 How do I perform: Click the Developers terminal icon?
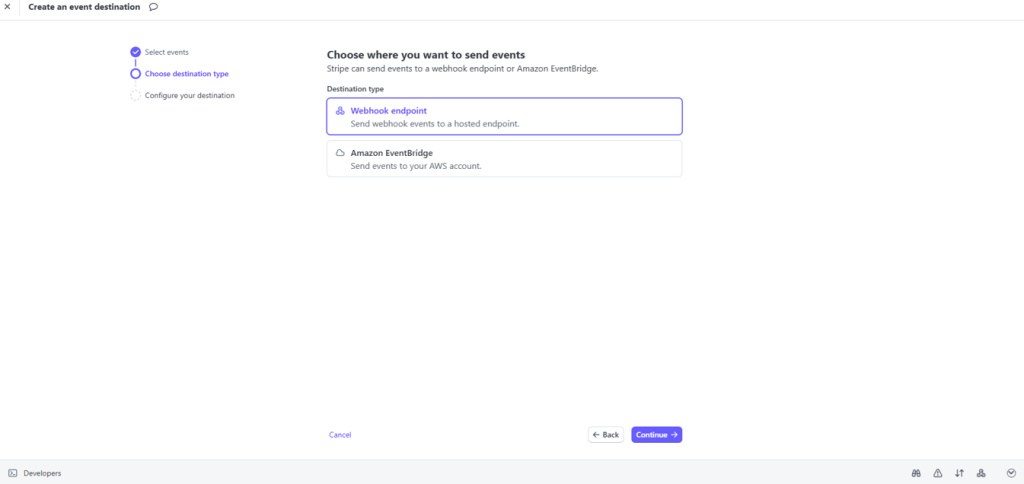coord(13,473)
